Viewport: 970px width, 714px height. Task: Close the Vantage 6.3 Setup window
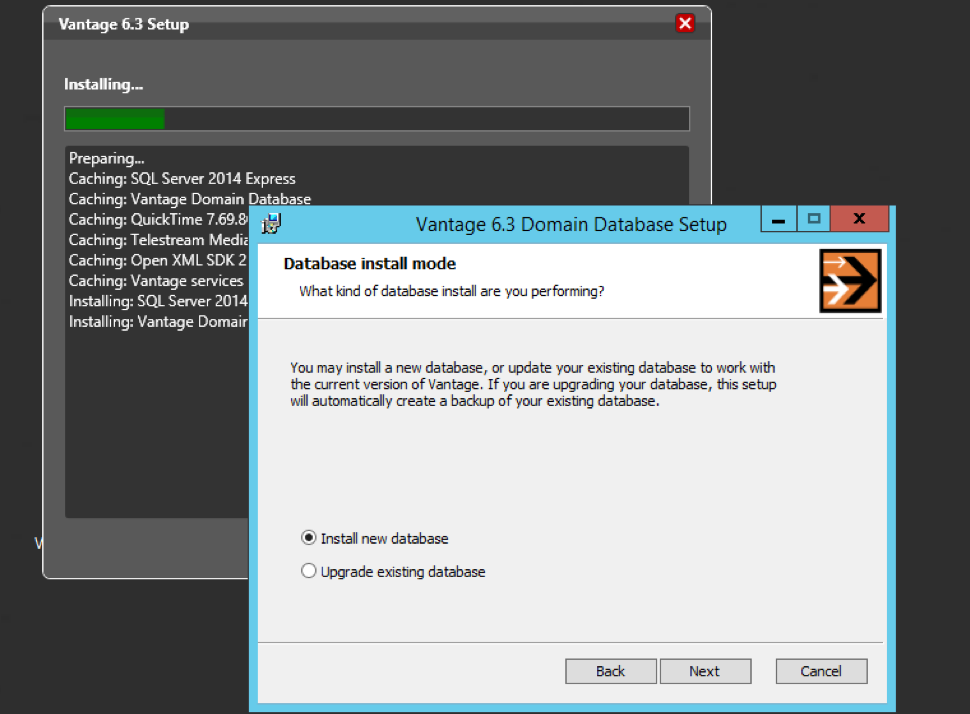click(685, 24)
